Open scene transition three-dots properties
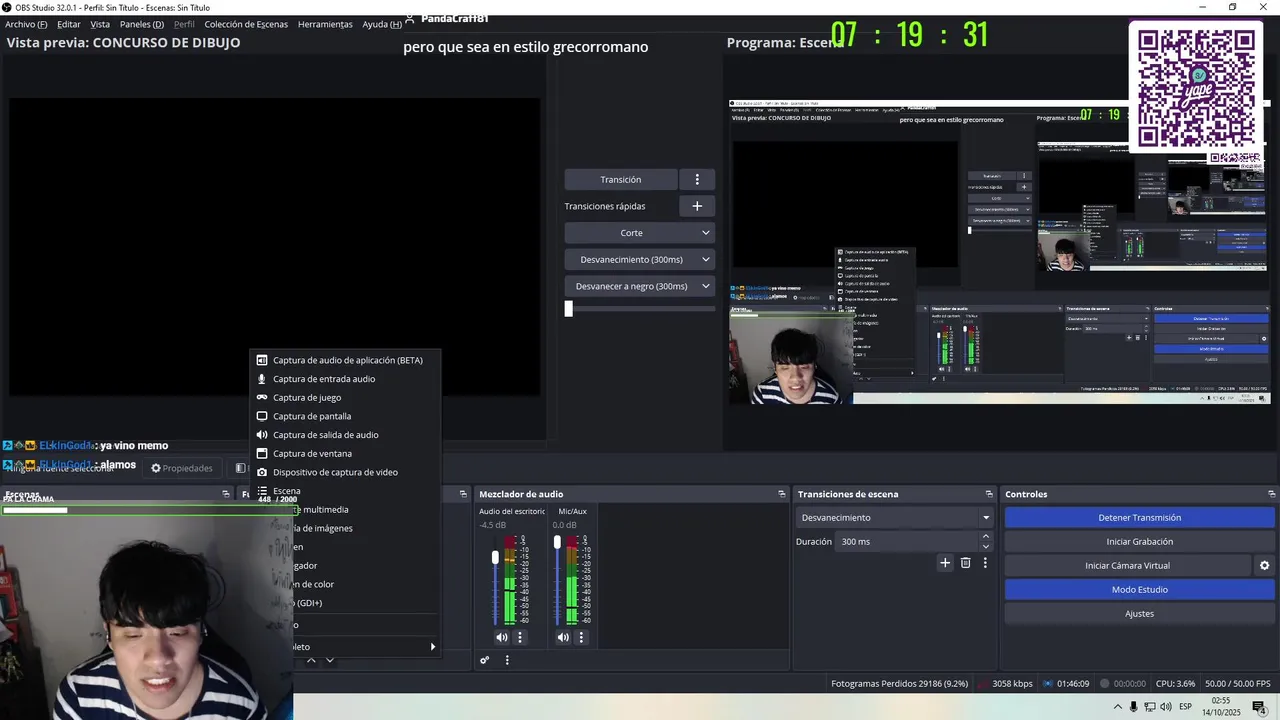This screenshot has height=720, width=1280. [985, 563]
